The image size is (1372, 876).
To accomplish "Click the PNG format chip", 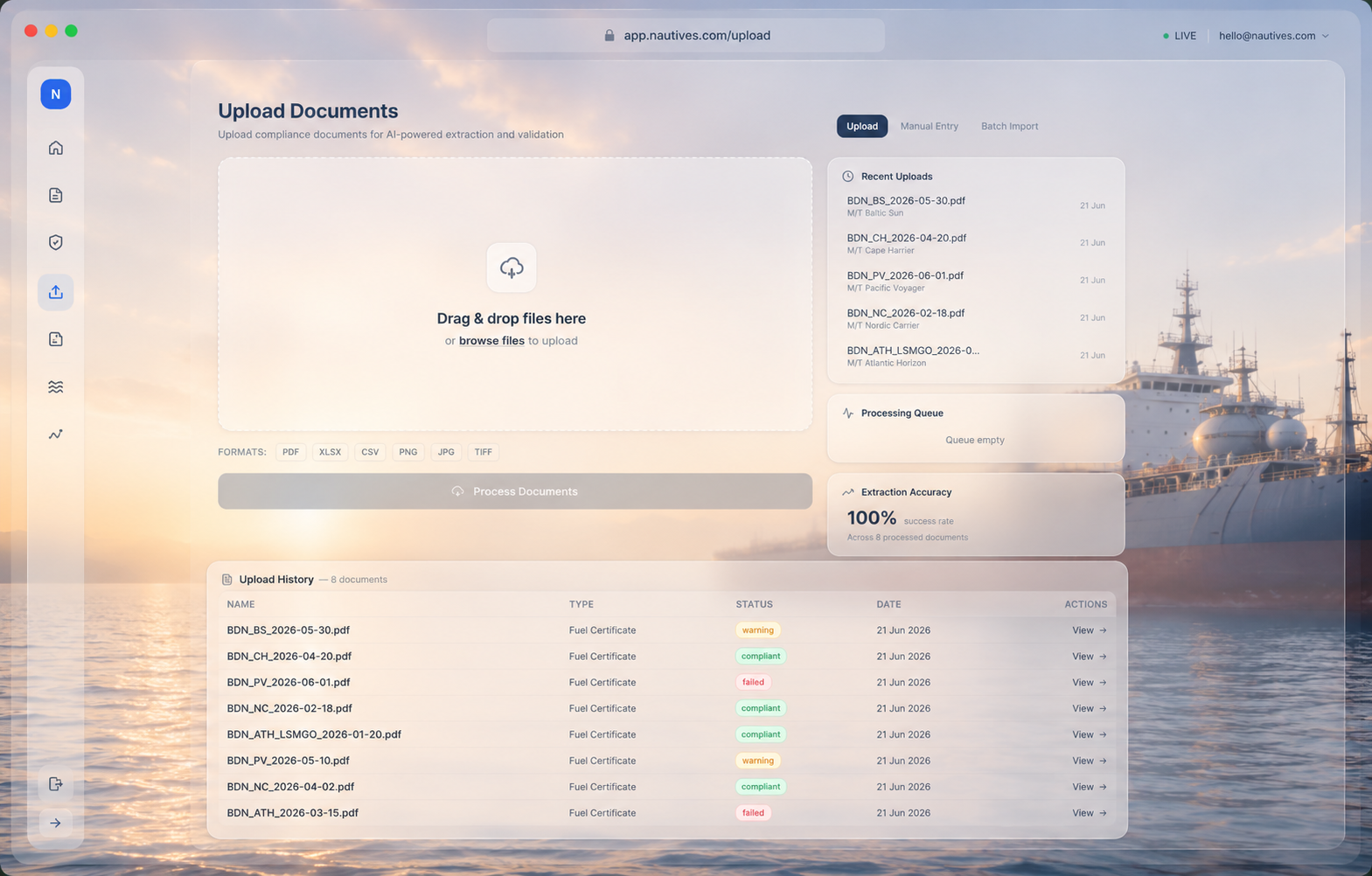I will 408,452.
